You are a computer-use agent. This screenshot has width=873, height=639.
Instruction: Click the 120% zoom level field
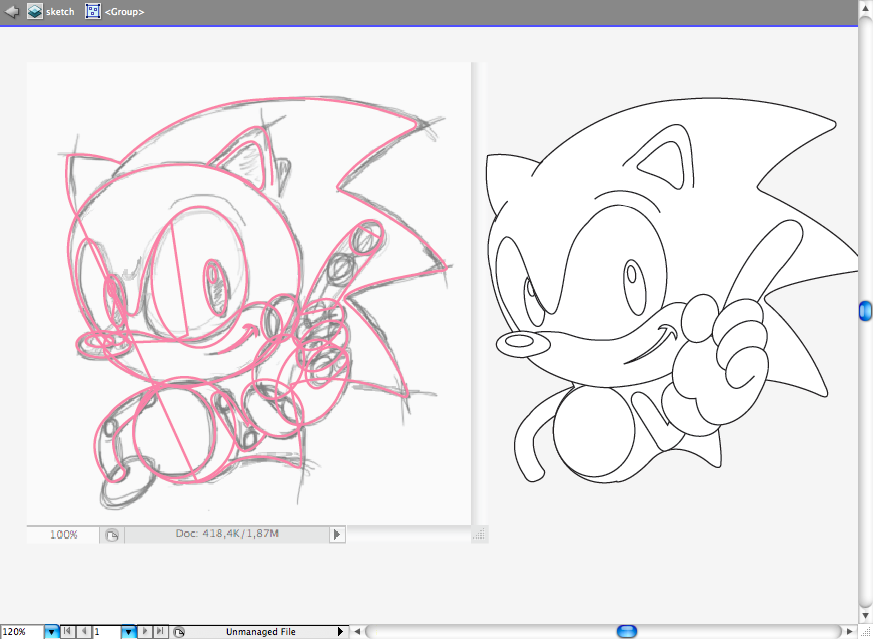pos(22,632)
